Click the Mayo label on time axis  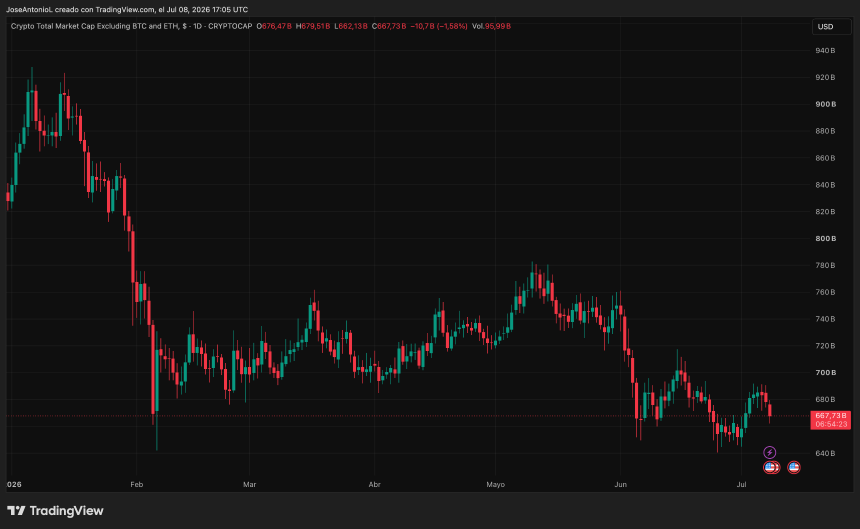(496, 485)
